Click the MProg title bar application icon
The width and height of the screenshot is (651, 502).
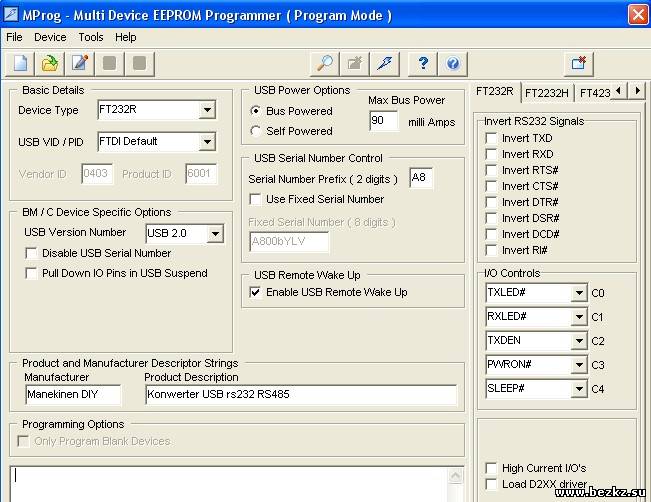click(x=11, y=14)
